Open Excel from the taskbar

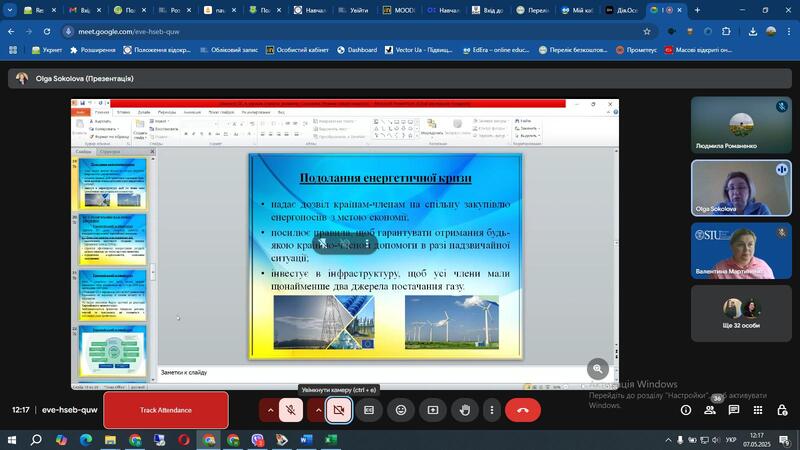click(331, 440)
